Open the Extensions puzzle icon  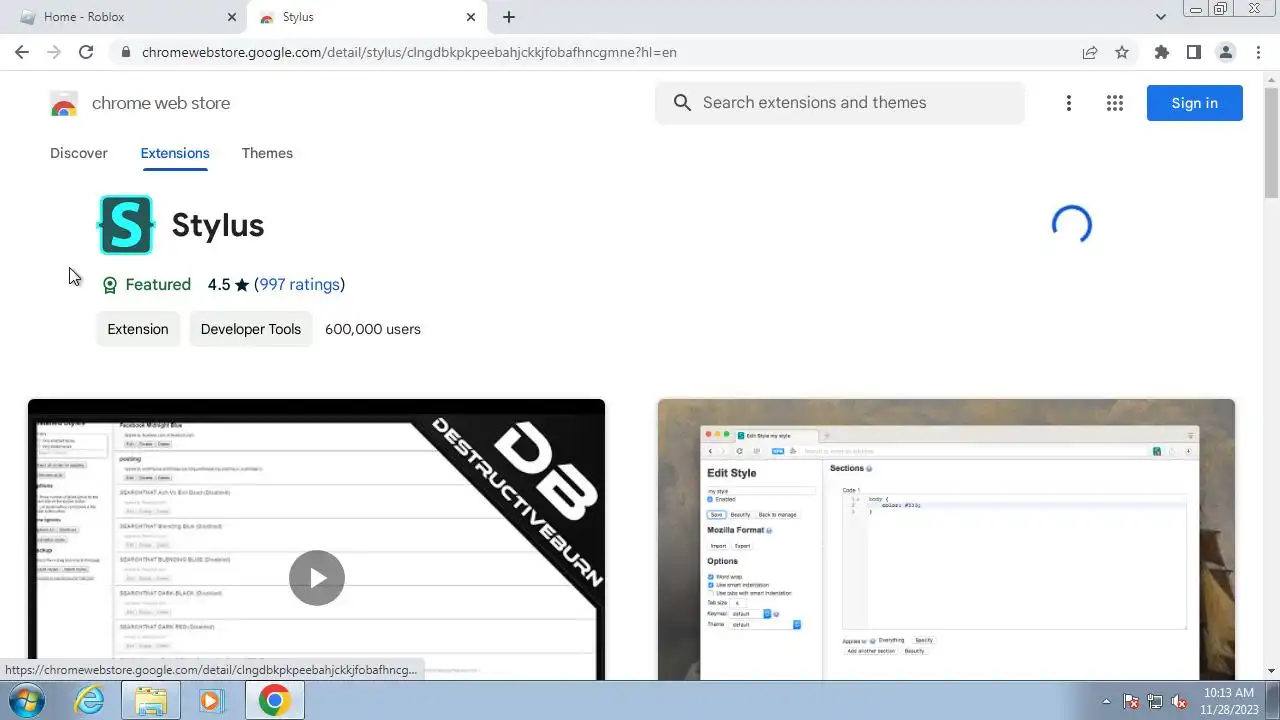1161,52
